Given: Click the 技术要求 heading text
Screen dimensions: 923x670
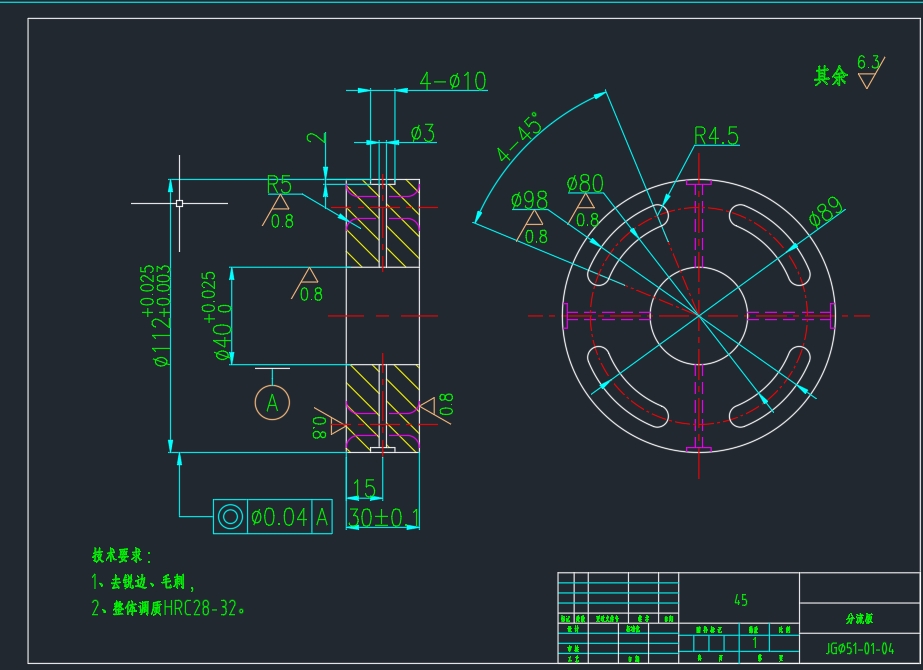Looking at the screenshot, I should tap(122, 555).
